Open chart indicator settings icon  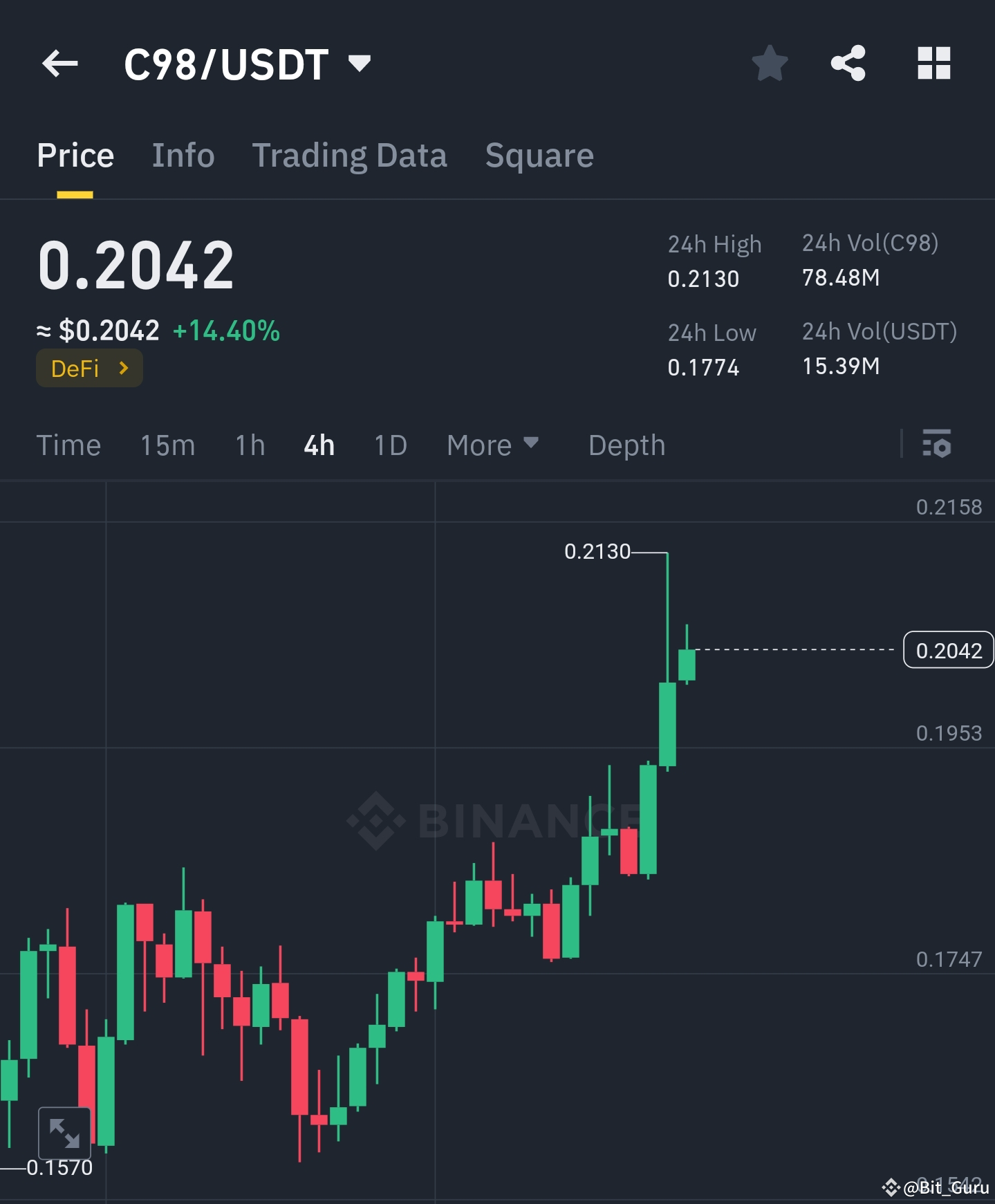[x=938, y=445]
